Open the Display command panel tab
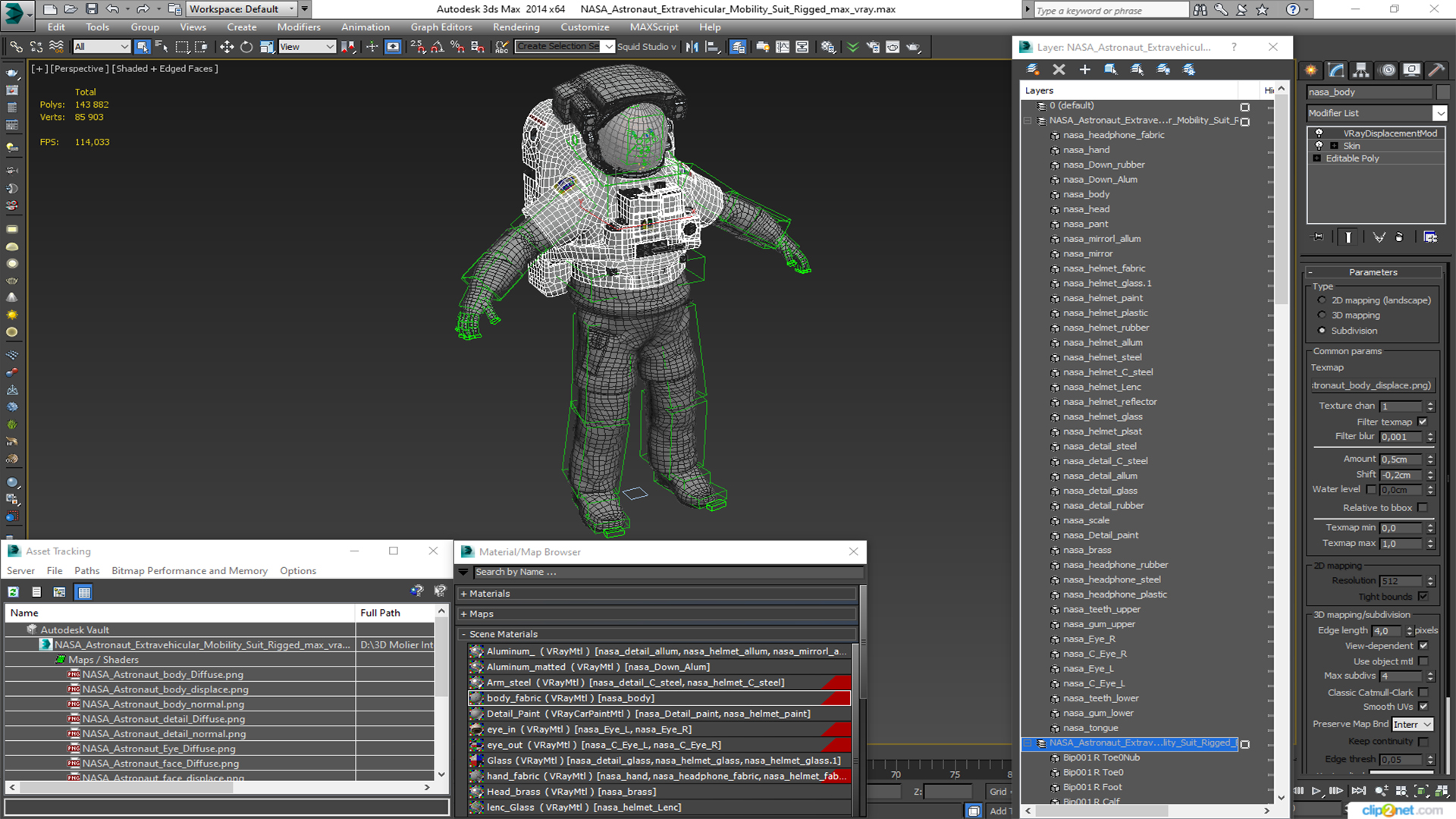Screen dimensions: 1456x819 (1412, 70)
